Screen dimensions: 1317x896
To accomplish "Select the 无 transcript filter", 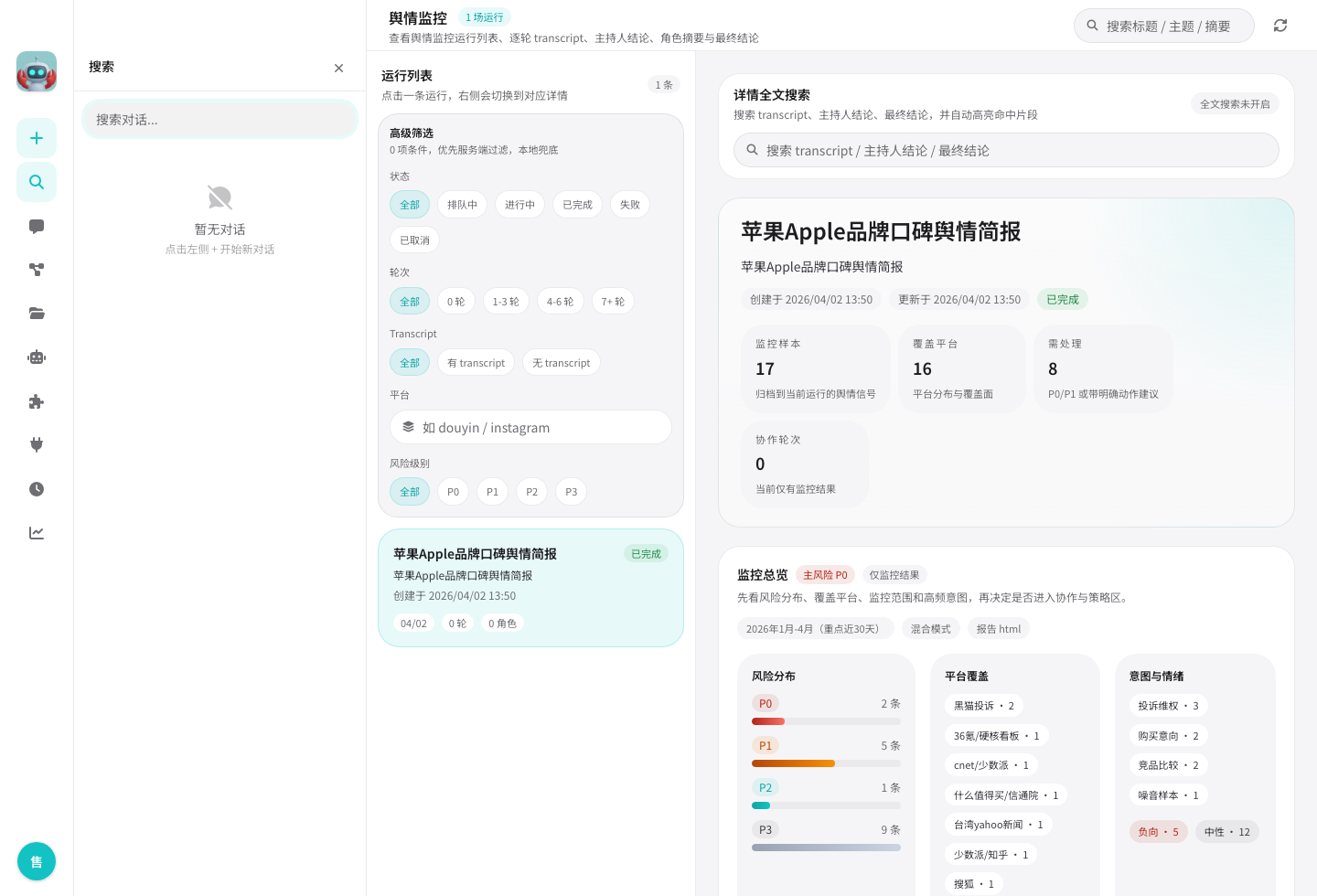I will 562,363.
